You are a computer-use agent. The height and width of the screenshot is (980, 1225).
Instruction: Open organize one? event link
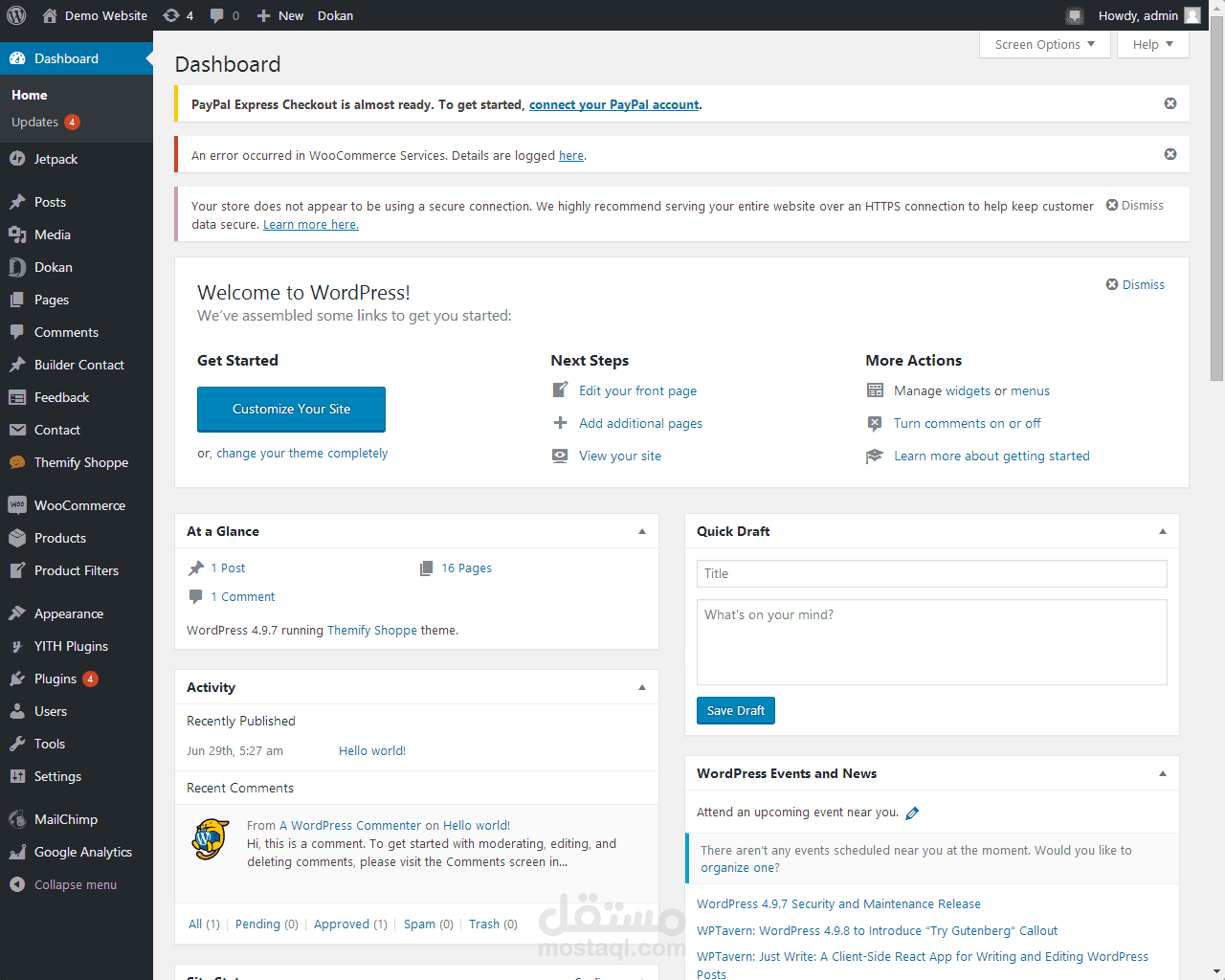740,867
